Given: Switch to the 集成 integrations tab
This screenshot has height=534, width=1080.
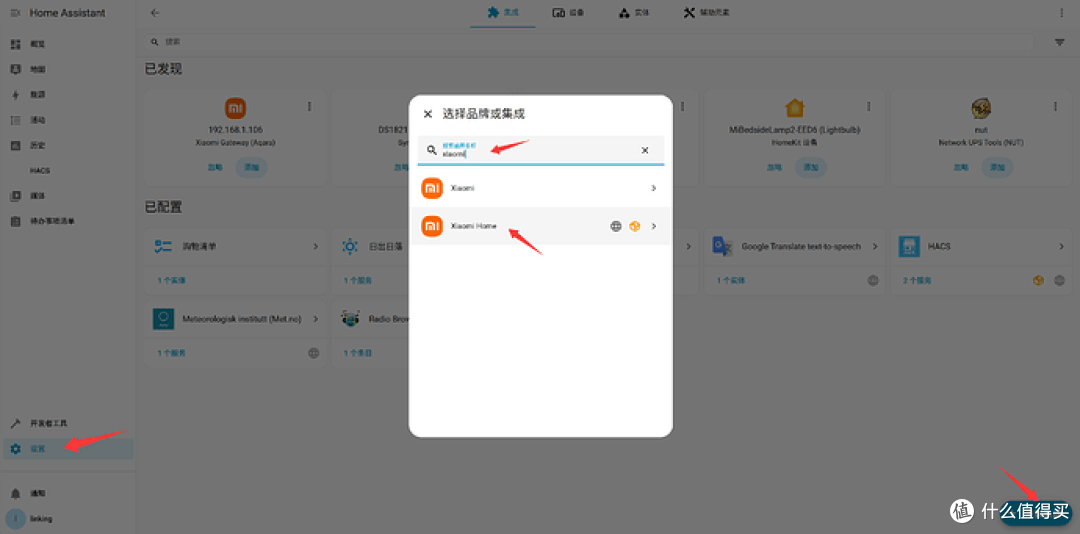Looking at the screenshot, I should pos(503,13).
